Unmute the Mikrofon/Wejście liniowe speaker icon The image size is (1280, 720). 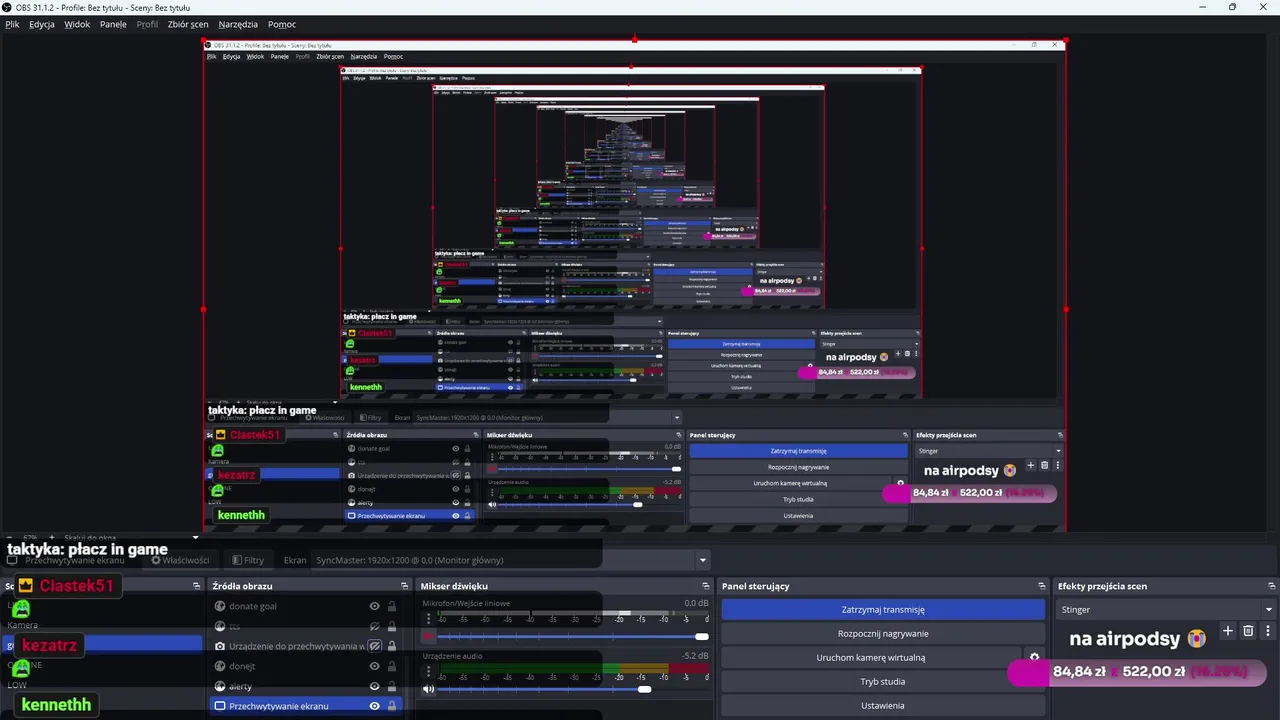point(429,636)
